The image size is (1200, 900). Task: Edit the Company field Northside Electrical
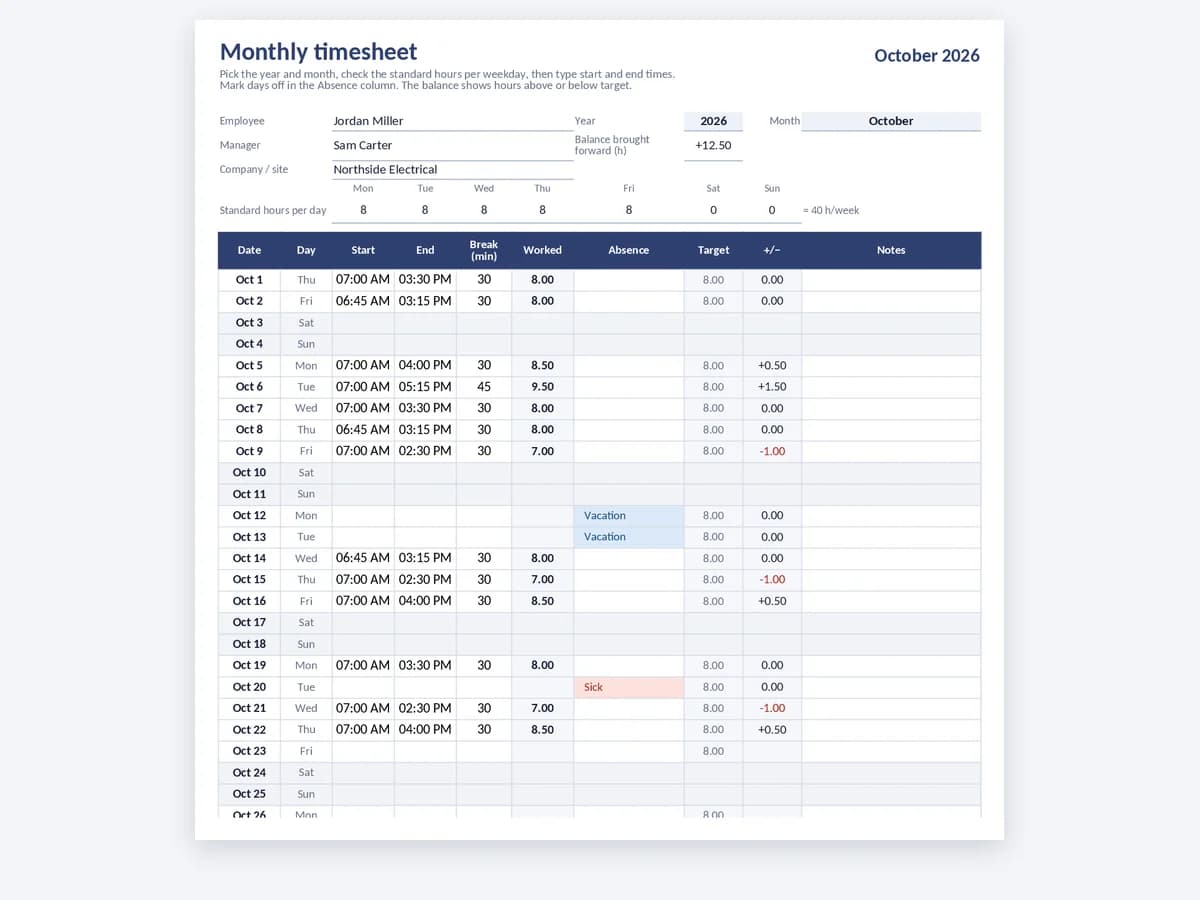[452, 169]
